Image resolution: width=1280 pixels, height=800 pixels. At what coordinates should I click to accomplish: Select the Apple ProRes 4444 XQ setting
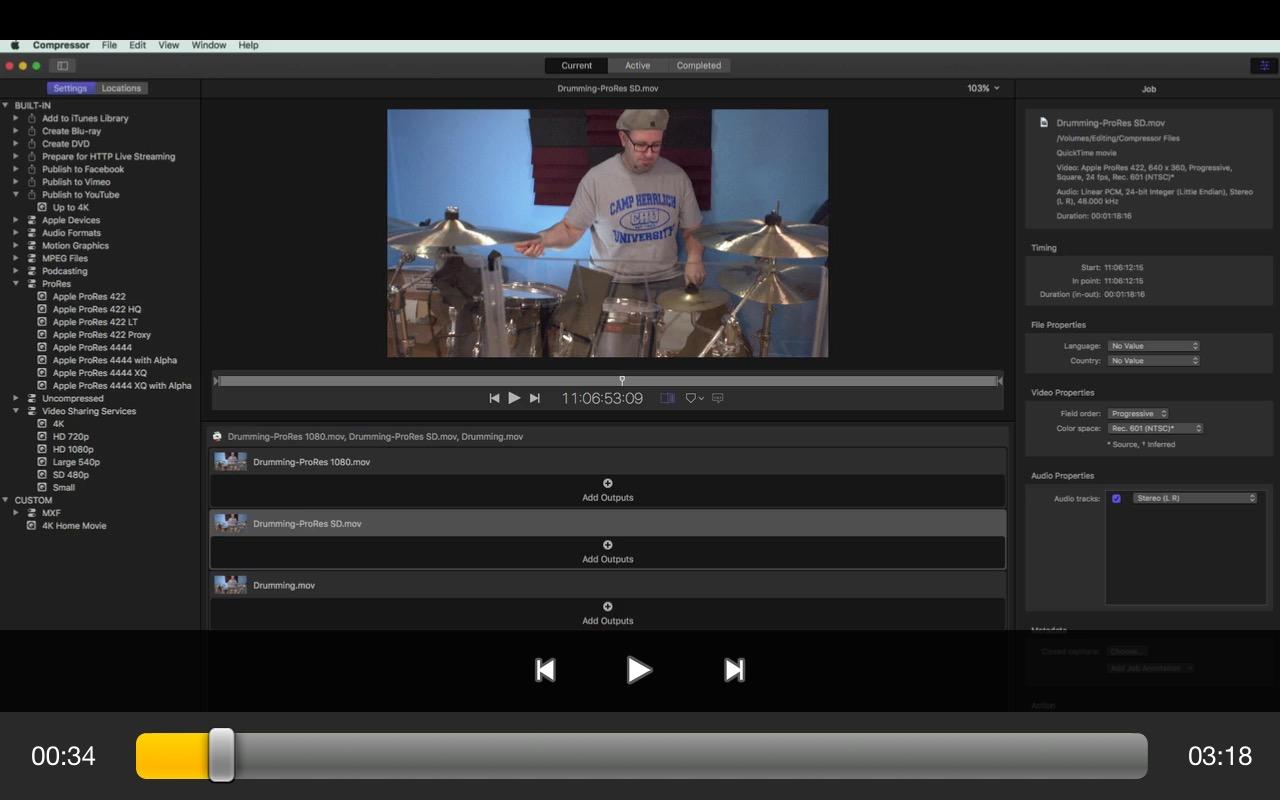pyautogui.click(x=100, y=373)
